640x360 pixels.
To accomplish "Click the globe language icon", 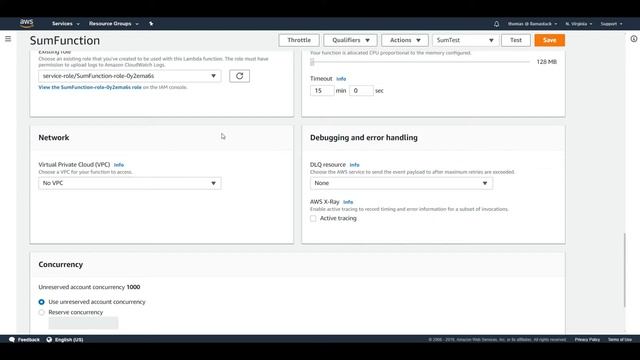I will tap(49, 340).
